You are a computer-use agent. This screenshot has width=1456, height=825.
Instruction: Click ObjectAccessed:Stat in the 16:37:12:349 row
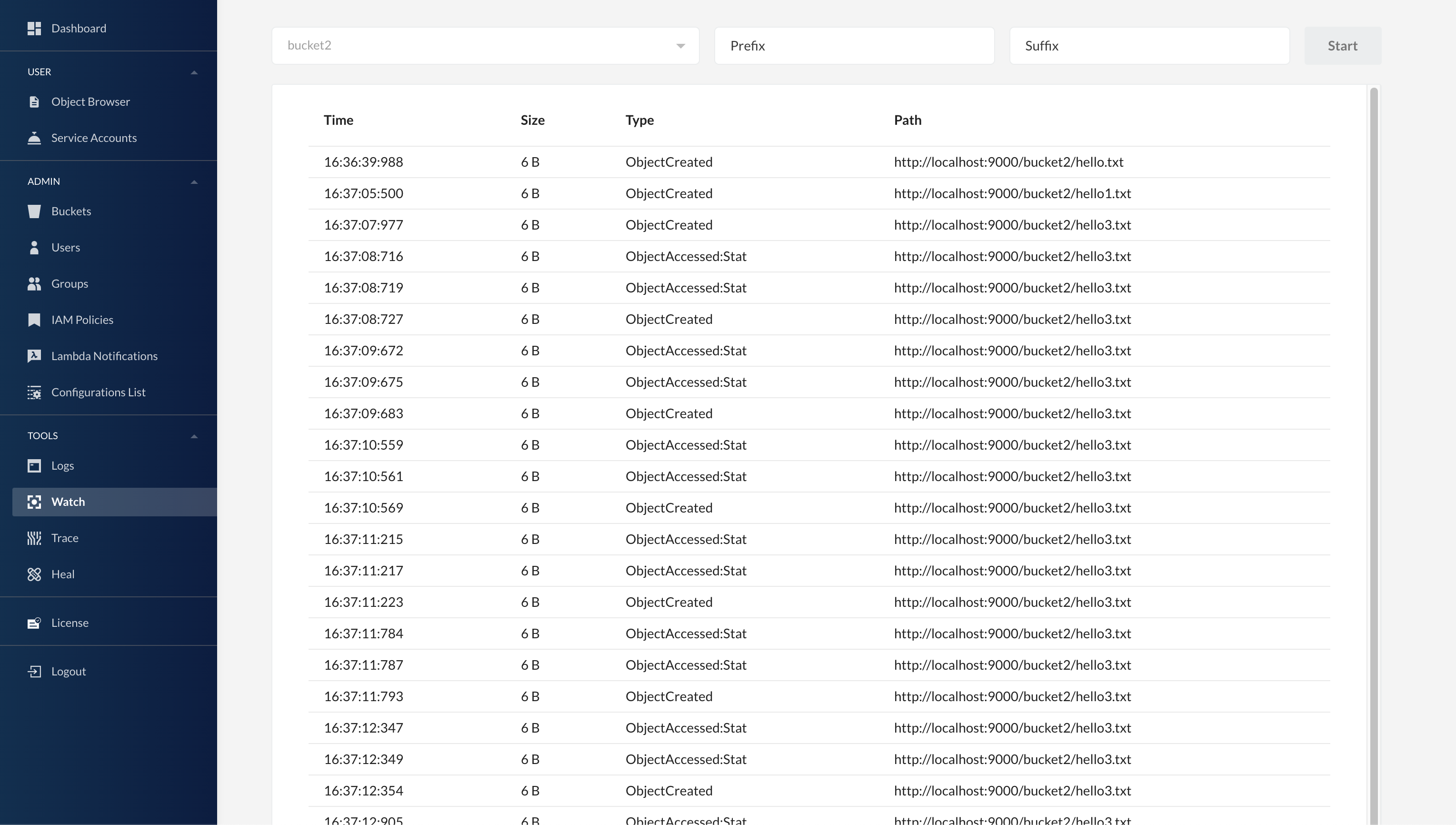pos(686,759)
